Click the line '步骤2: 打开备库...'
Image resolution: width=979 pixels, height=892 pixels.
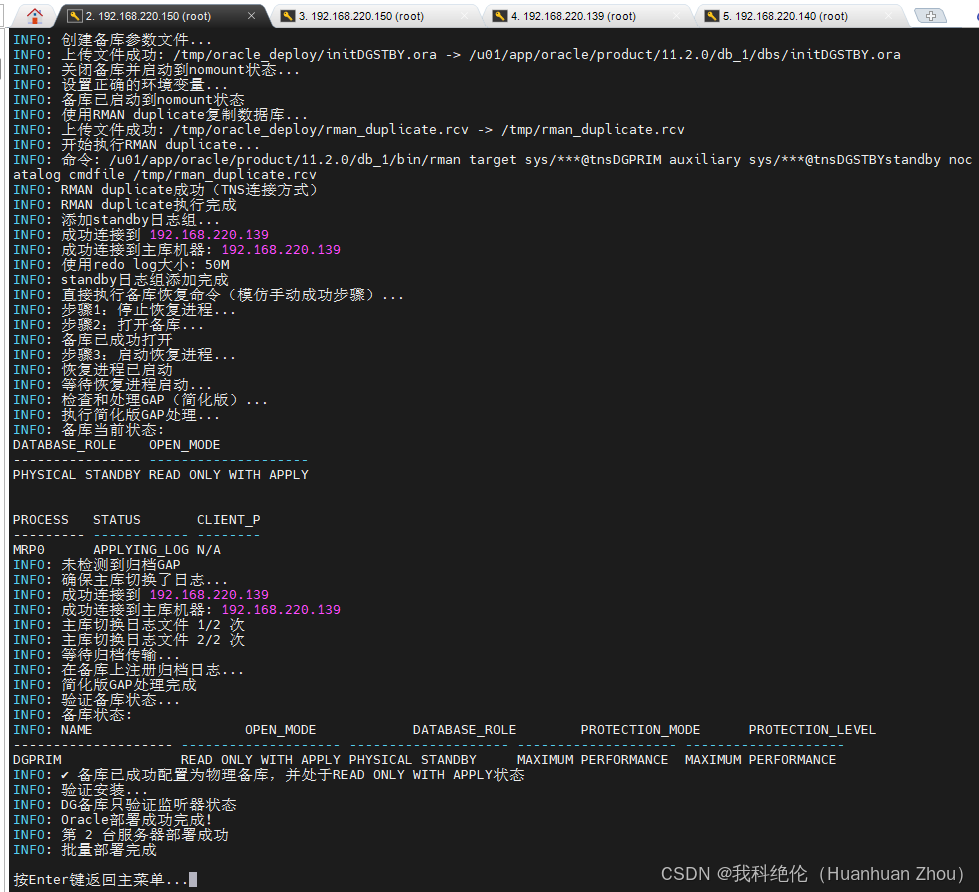point(109,325)
